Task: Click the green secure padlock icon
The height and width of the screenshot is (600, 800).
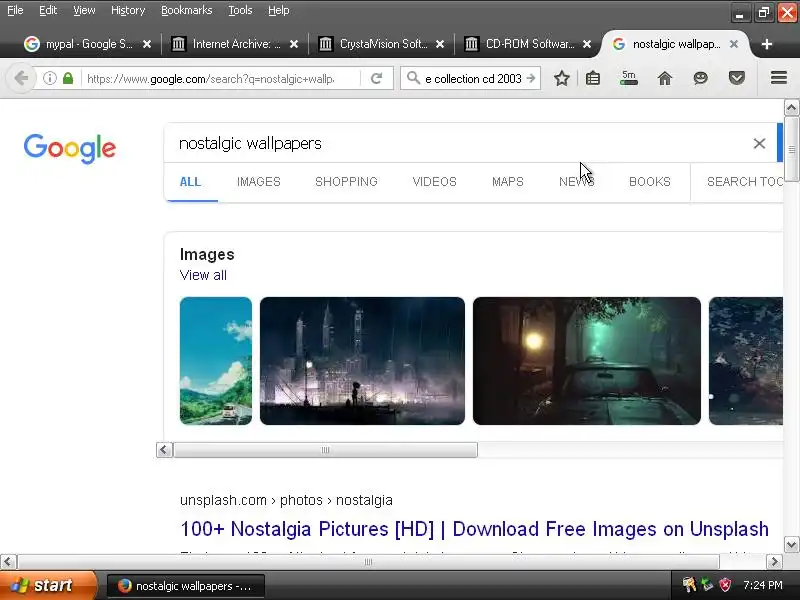Action: point(68,79)
